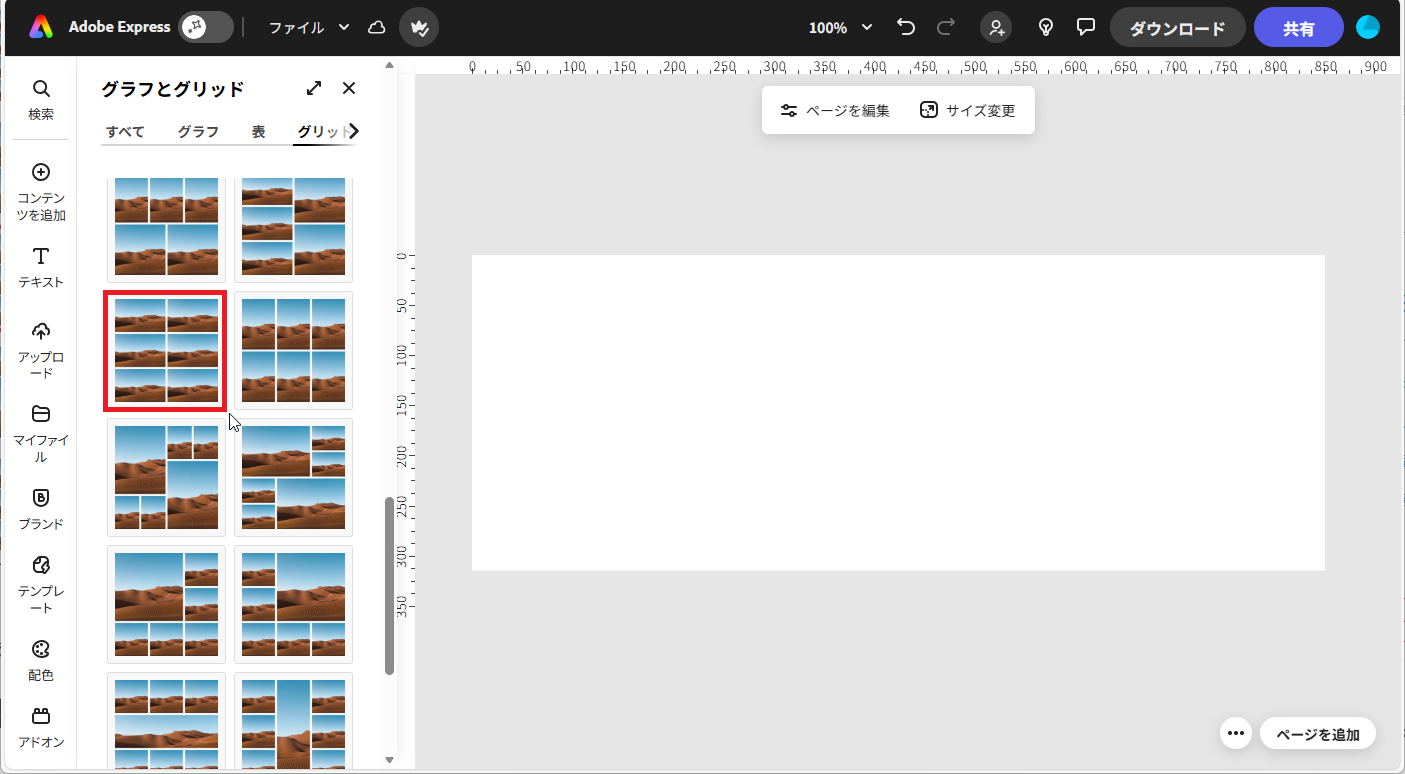
Task: Open the アップロード upload panel
Action: click(x=41, y=350)
